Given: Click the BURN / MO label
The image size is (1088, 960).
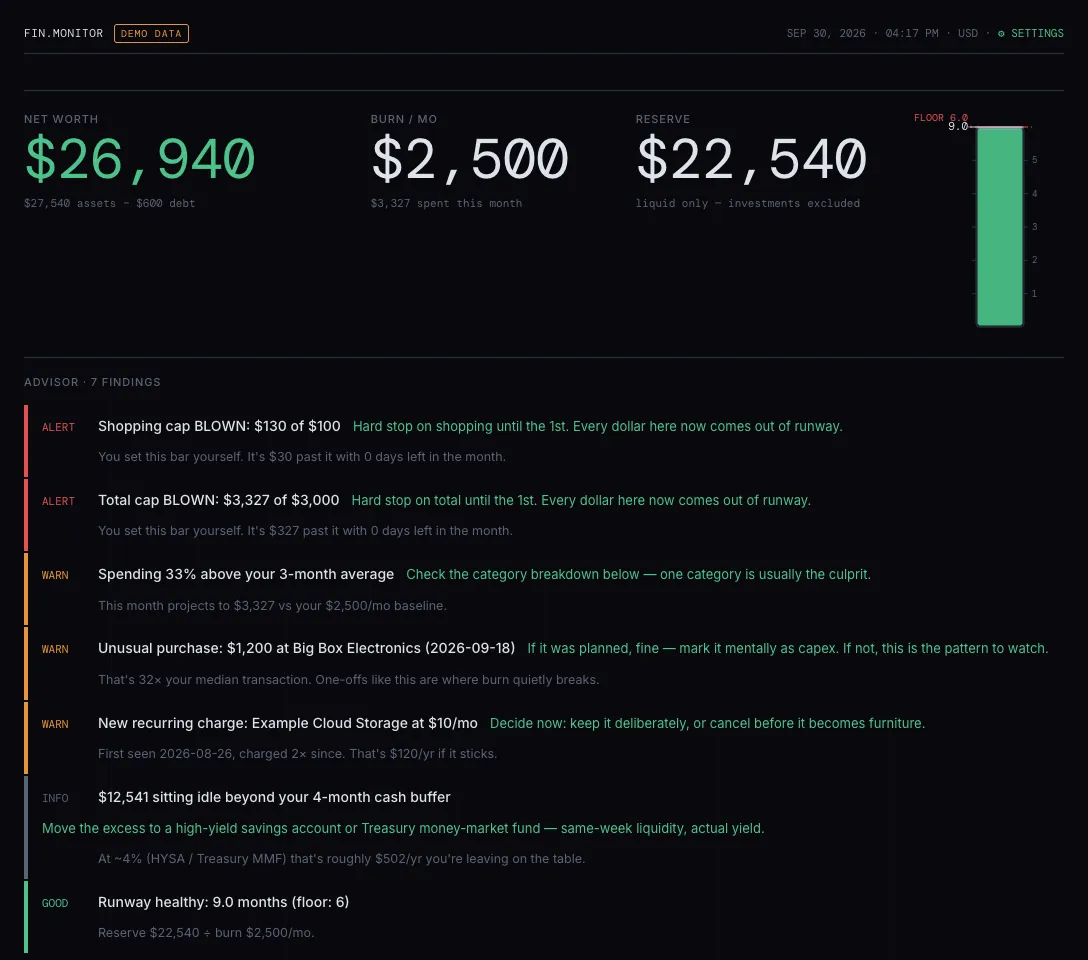Looking at the screenshot, I should pyautogui.click(x=404, y=119).
